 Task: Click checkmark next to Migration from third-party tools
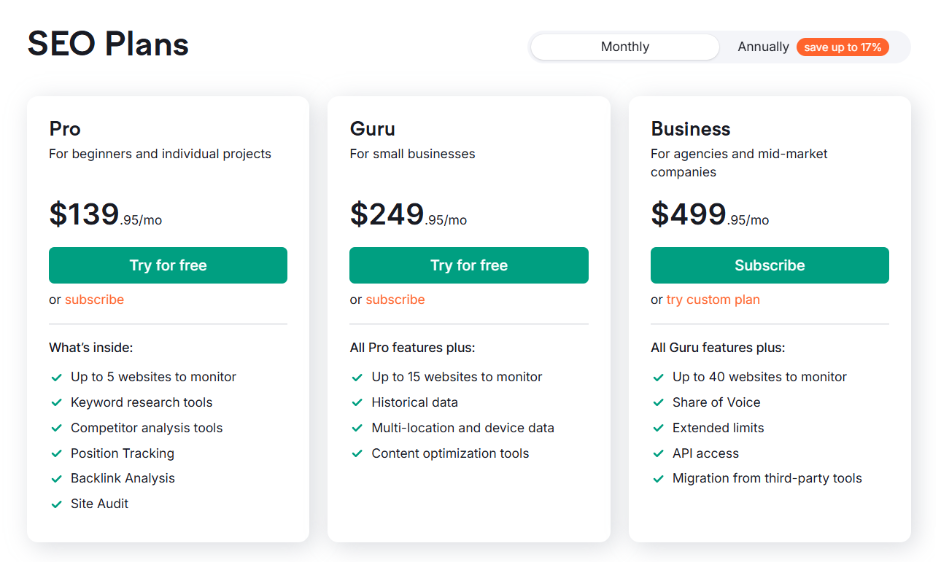[x=658, y=479]
